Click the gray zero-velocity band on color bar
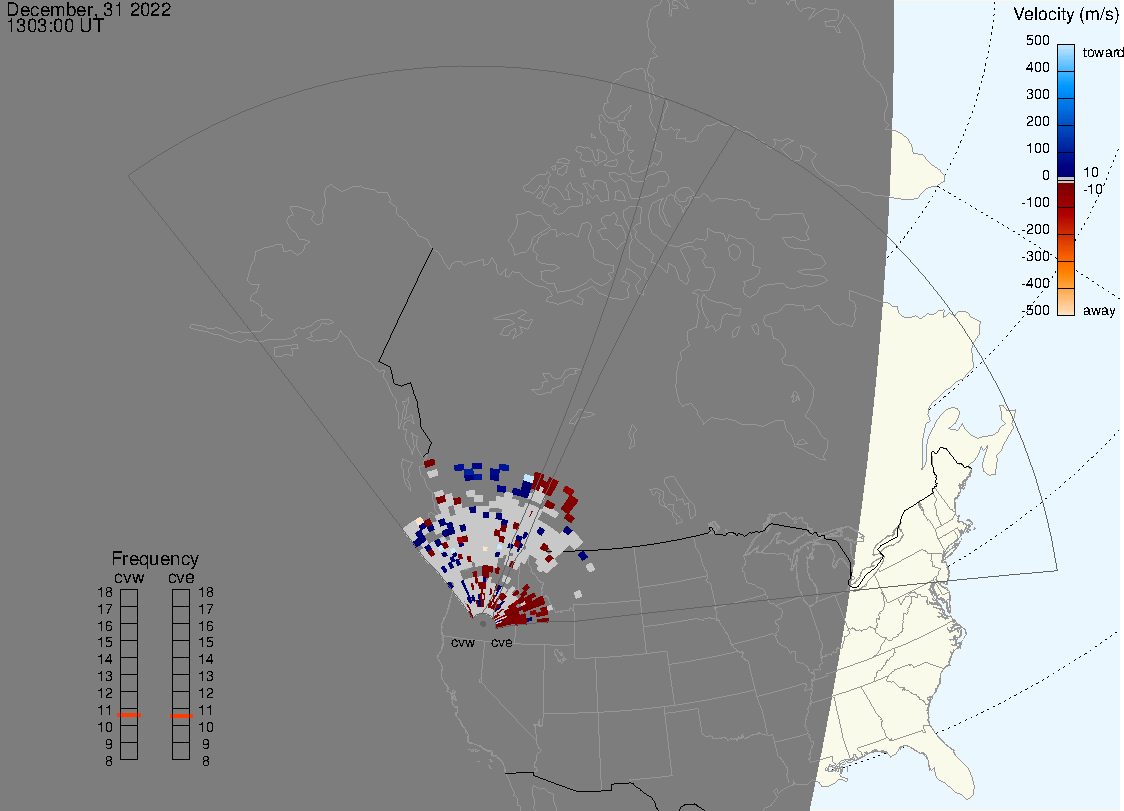Screen dimensions: 1124x811 [1066, 179]
